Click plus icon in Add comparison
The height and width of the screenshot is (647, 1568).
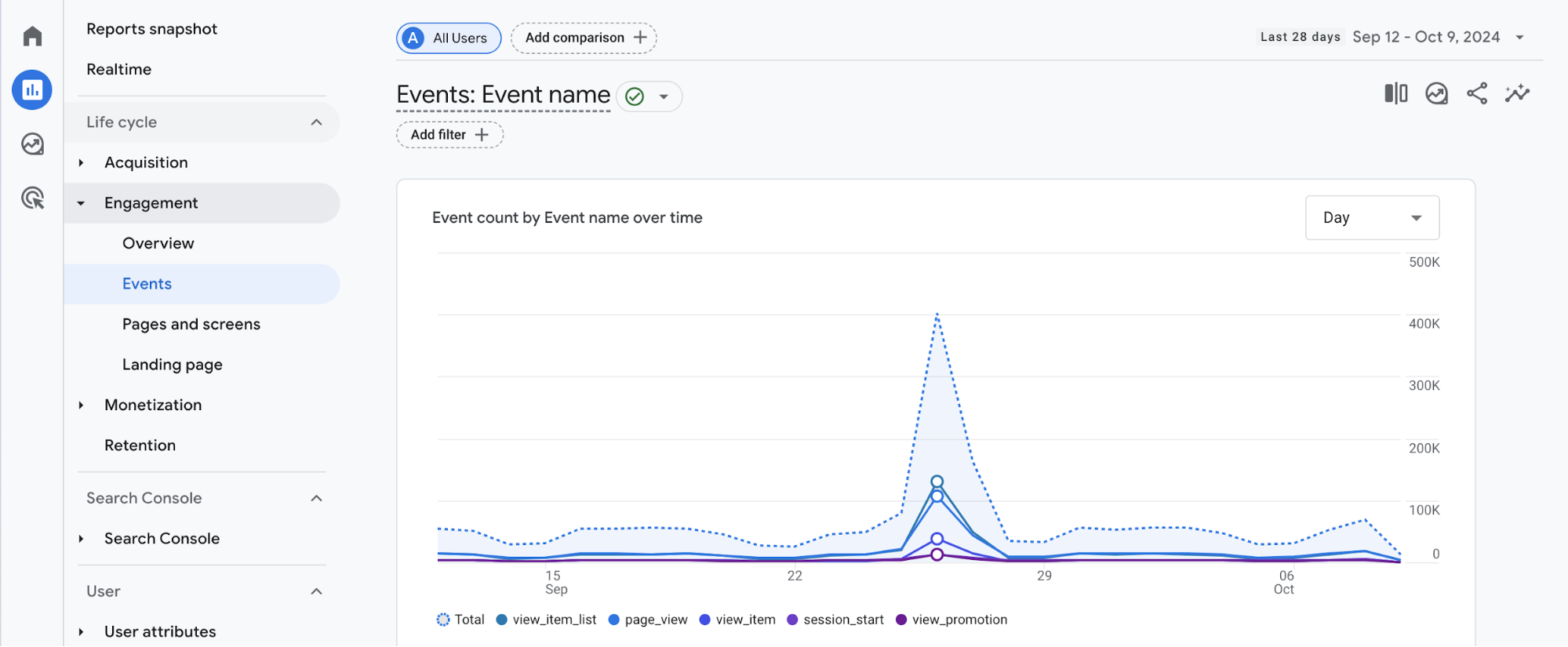pos(640,37)
